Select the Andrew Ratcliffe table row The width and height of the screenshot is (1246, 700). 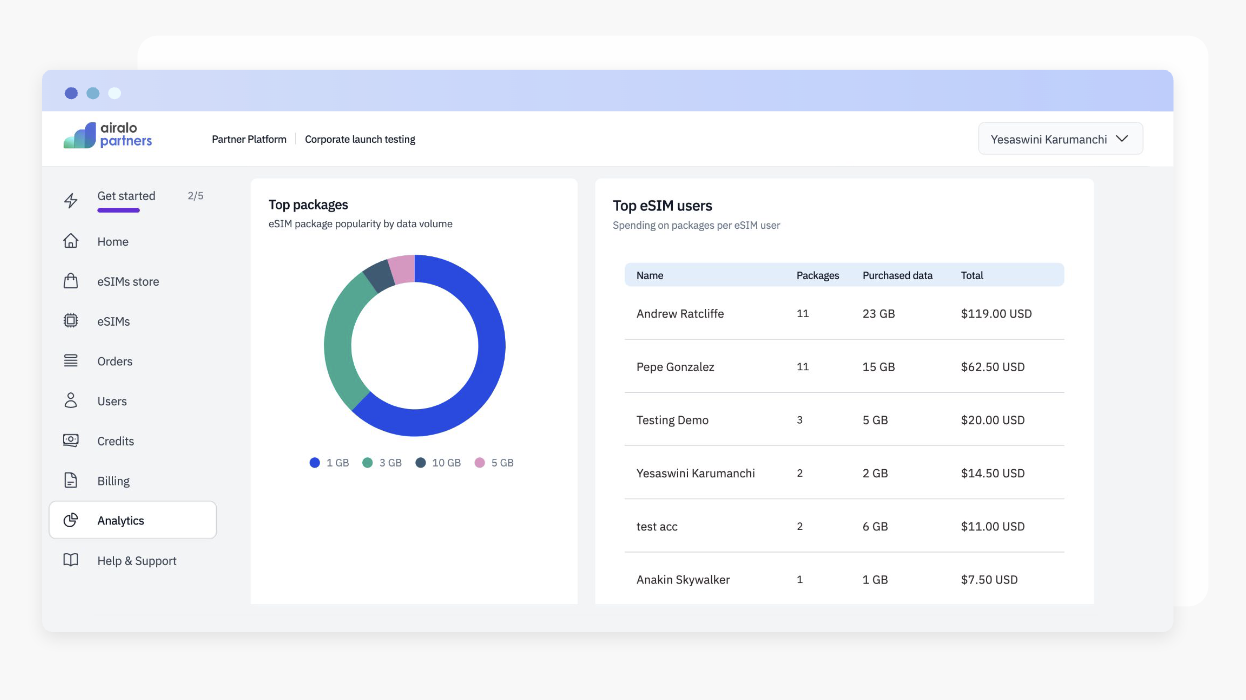(x=843, y=313)
